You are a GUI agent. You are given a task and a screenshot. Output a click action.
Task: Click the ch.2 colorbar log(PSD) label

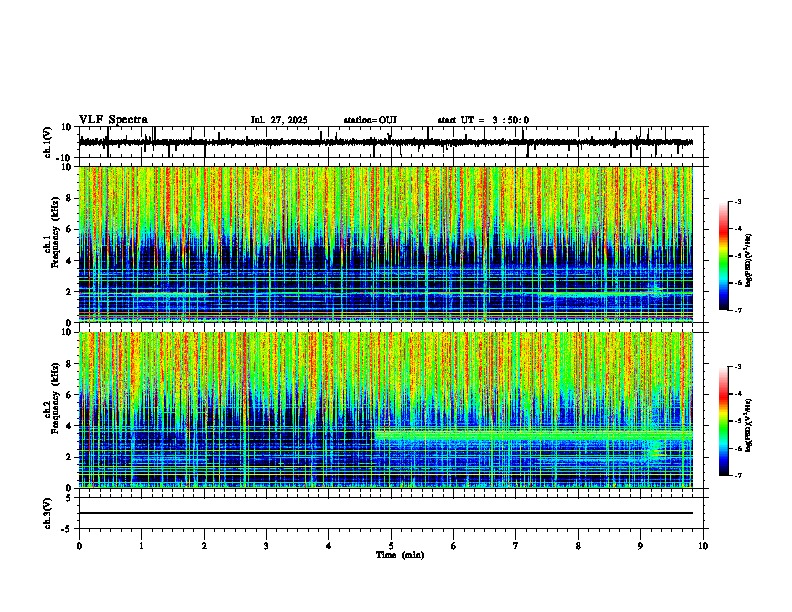pyautogui.click(x=749, y=424)
